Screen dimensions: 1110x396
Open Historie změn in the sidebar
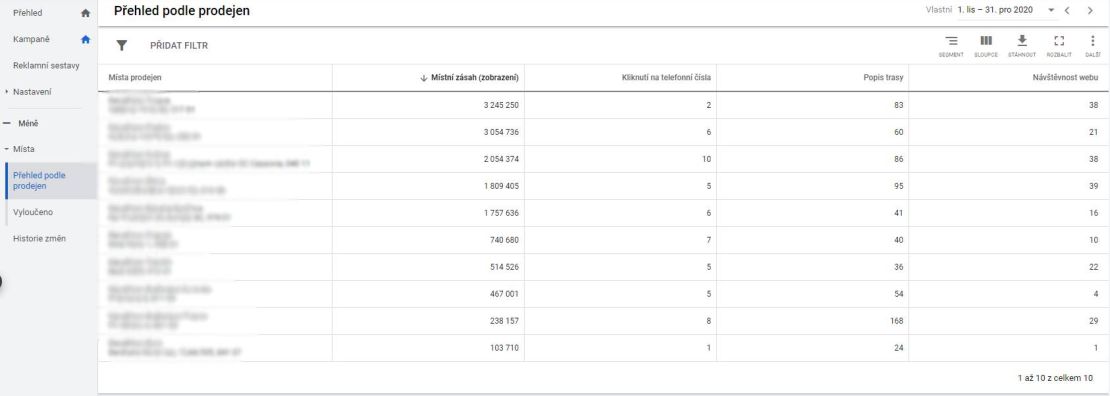coord(39,239)
